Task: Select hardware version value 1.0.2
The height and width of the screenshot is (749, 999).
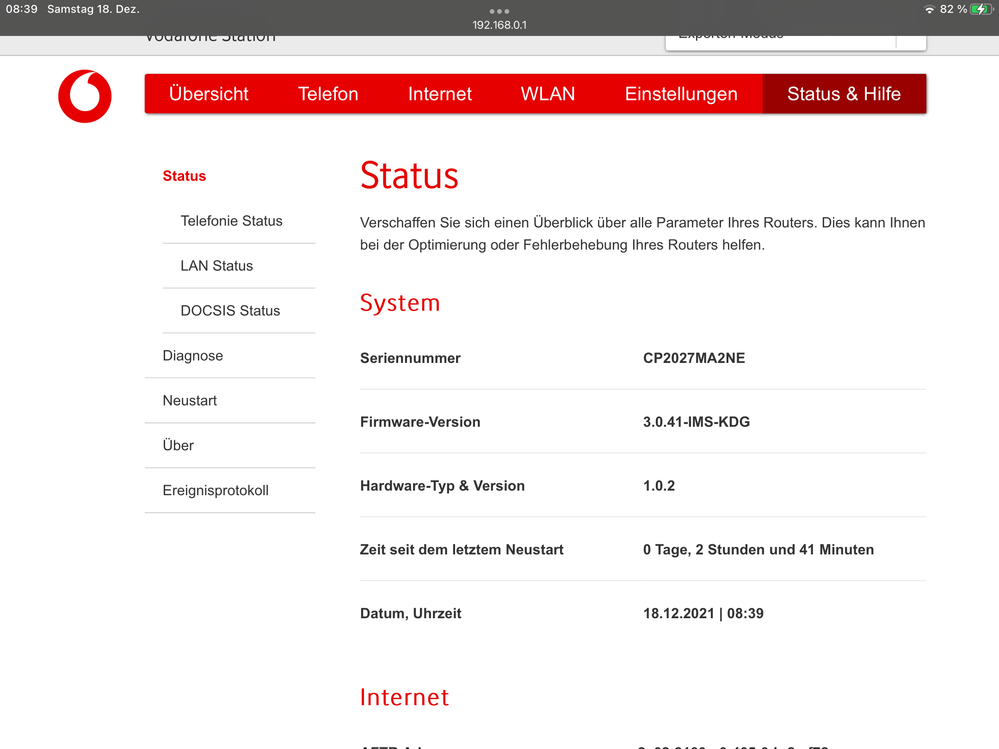Action: pos(659,485)
